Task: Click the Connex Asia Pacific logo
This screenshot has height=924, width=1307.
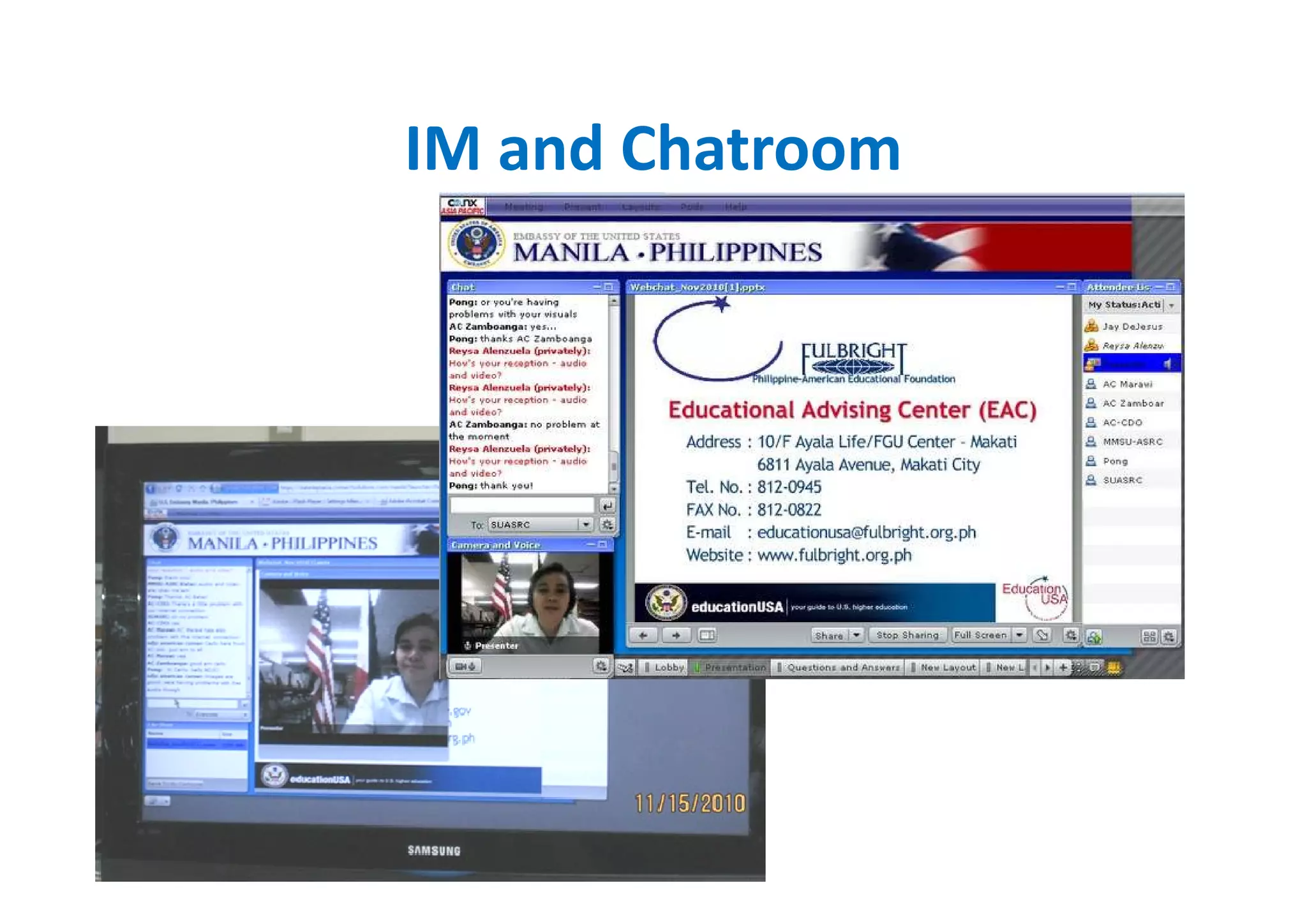Action: point(463,206)
